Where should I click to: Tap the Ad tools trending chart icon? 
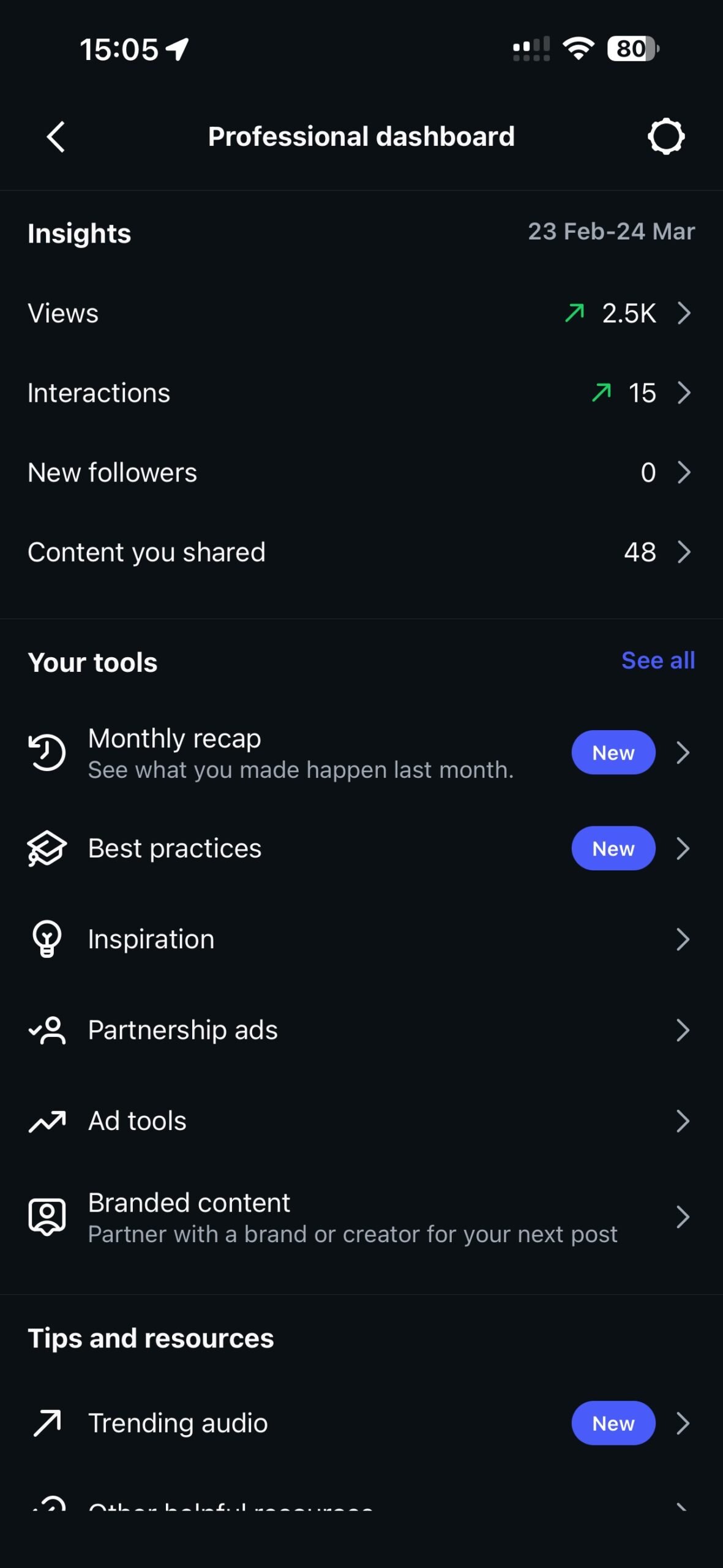click(47, 1121)
